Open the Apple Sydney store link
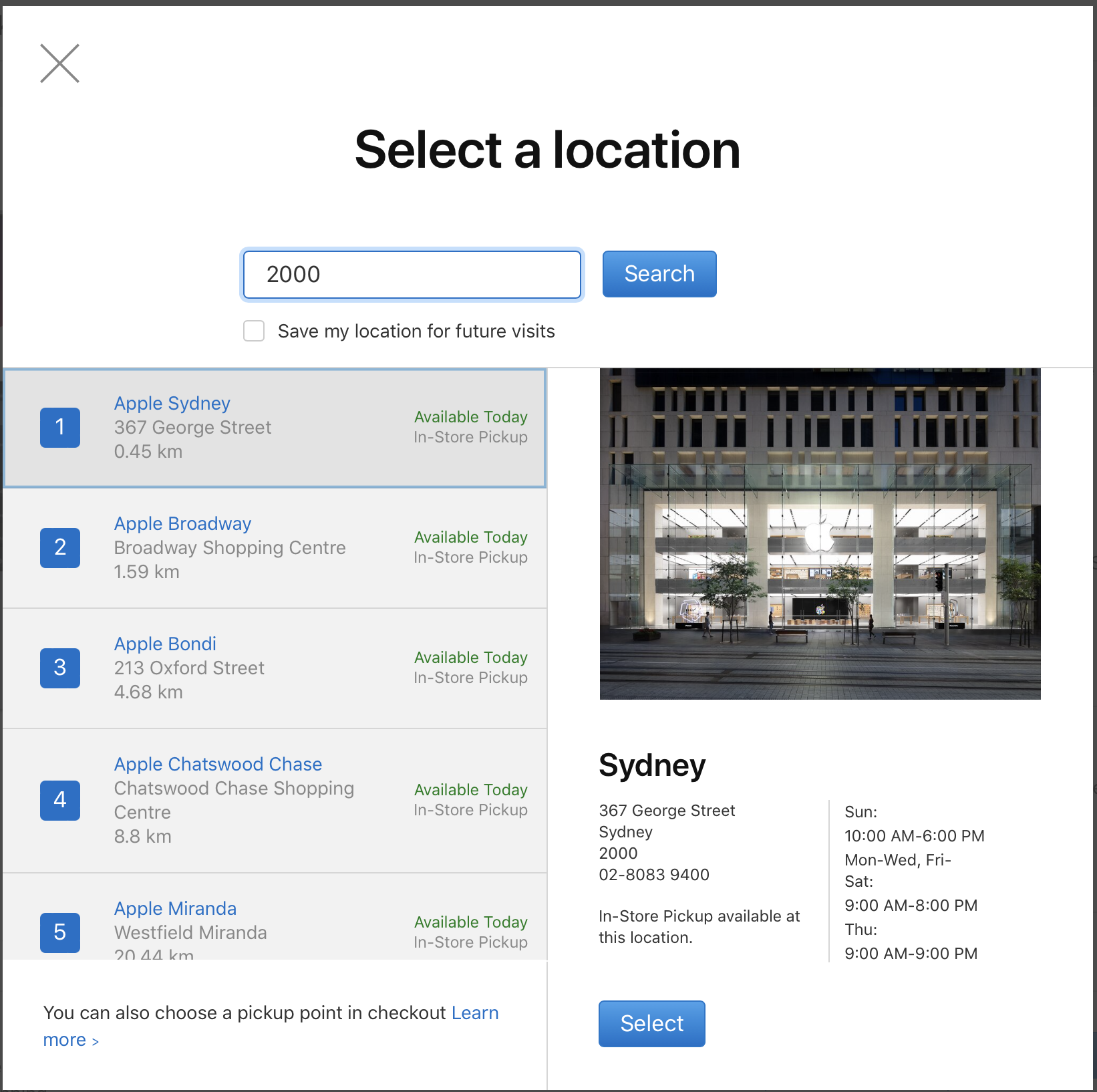1097x1092 pixels. [172, 404]
